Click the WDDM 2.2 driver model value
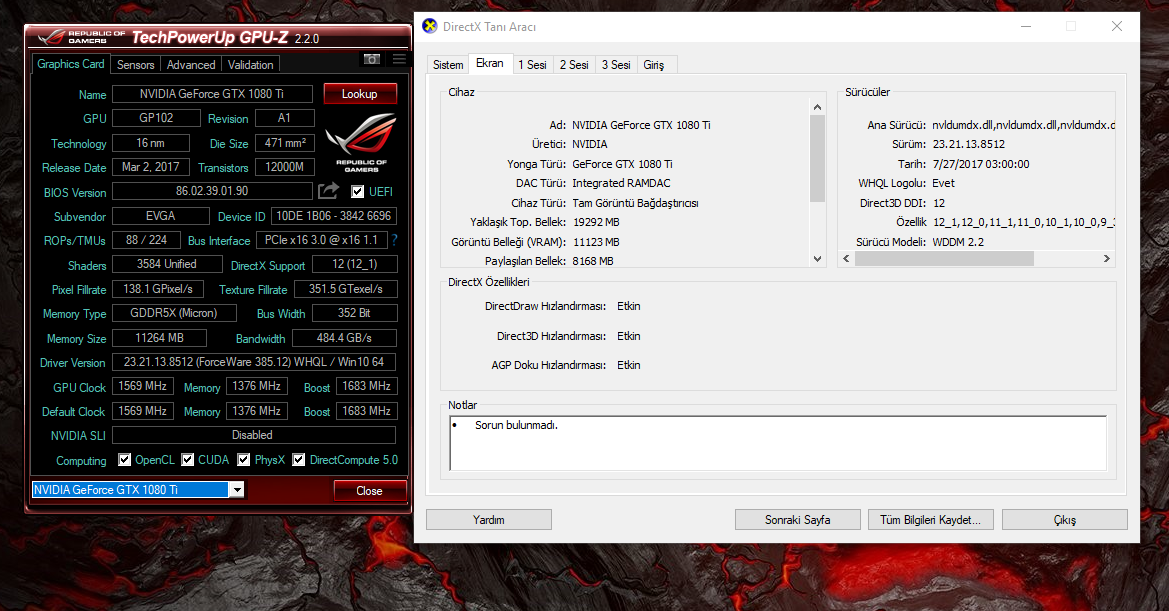Screen dimensions: 1169x611 958,241
